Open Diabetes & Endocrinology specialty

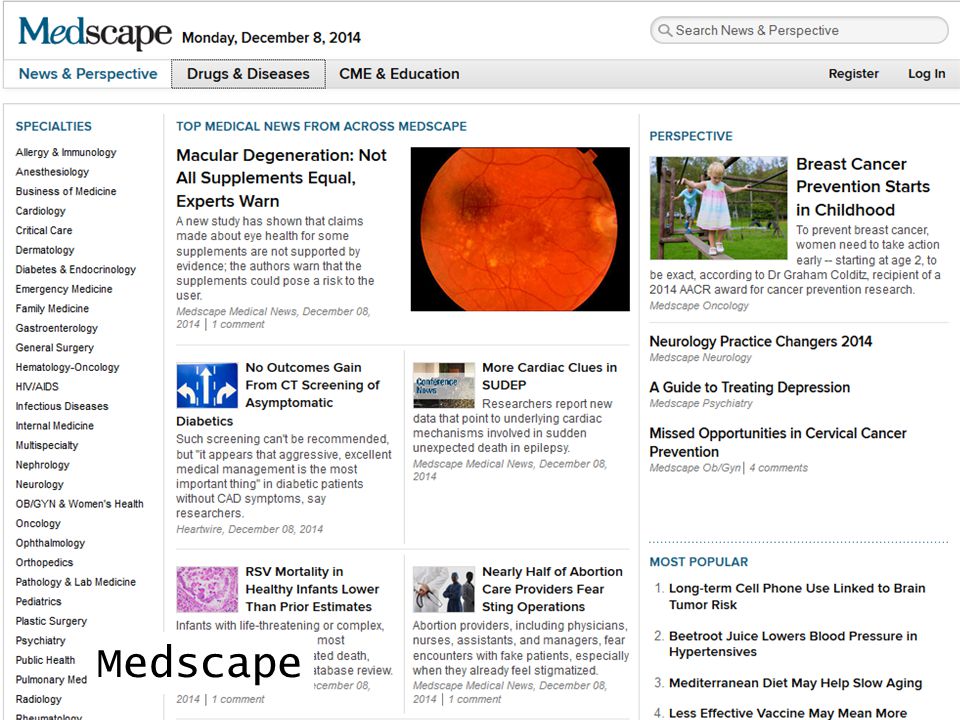click(76, 270)
